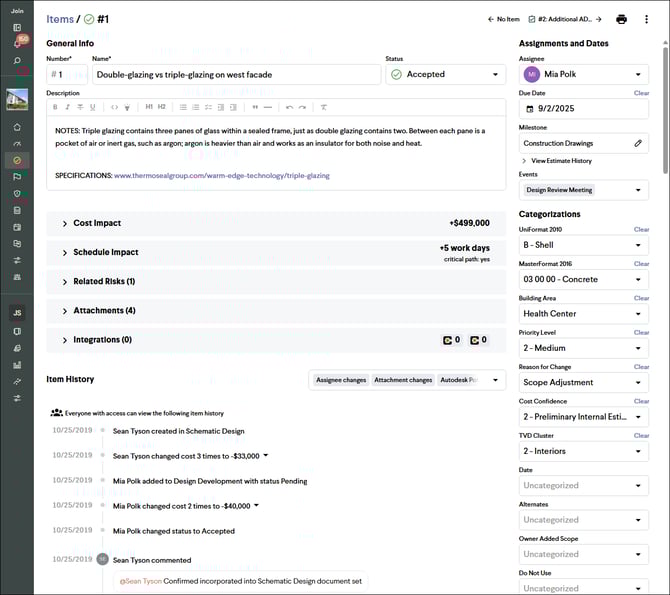The height and width of the screenshot is (595, 670).
Task: Click the undo icon in the editor toolbar
Action: click(x=289, y=107)
